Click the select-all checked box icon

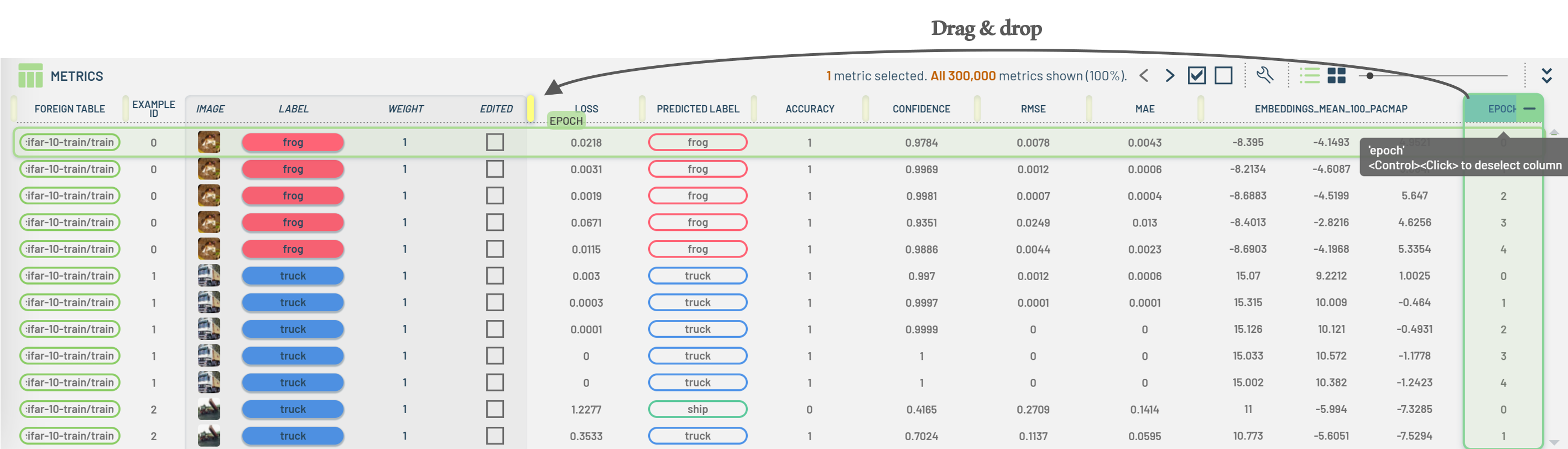pos(1196,75)
